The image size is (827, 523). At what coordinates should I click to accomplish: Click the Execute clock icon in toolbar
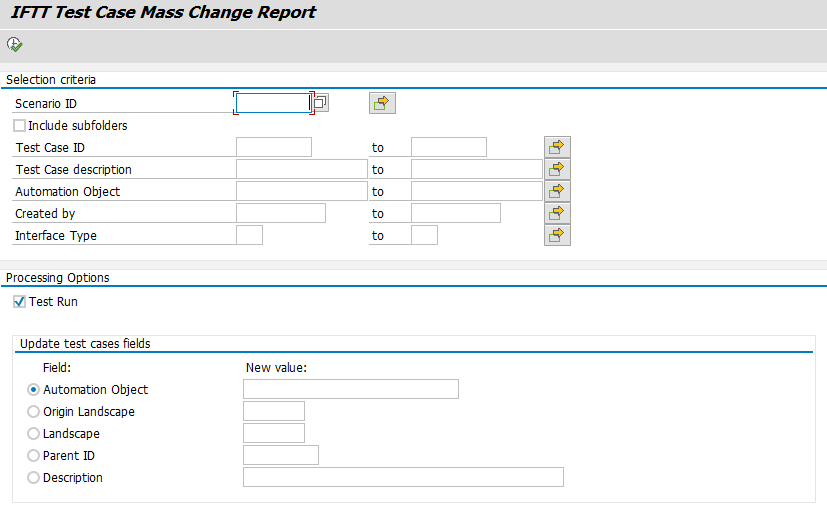(x=14, y=44)
